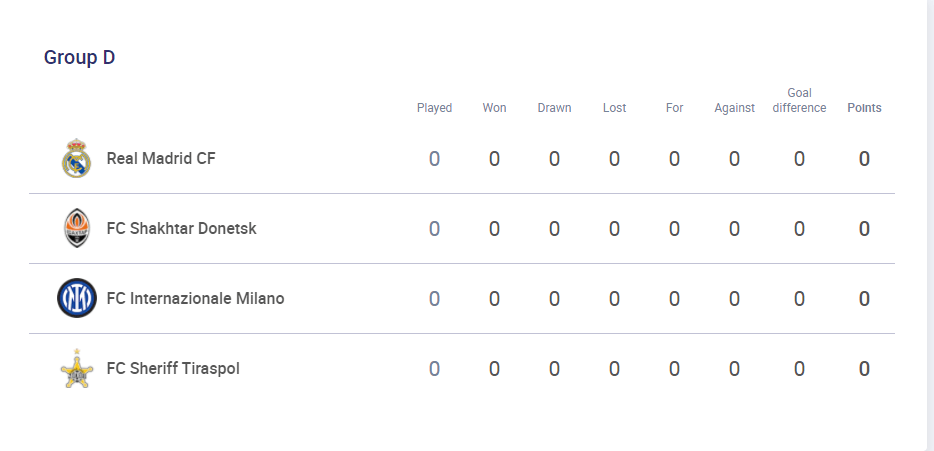The width and height of the screenshot is (934, 451).
Task: Click the Goal difference column header
Action: 799,100
